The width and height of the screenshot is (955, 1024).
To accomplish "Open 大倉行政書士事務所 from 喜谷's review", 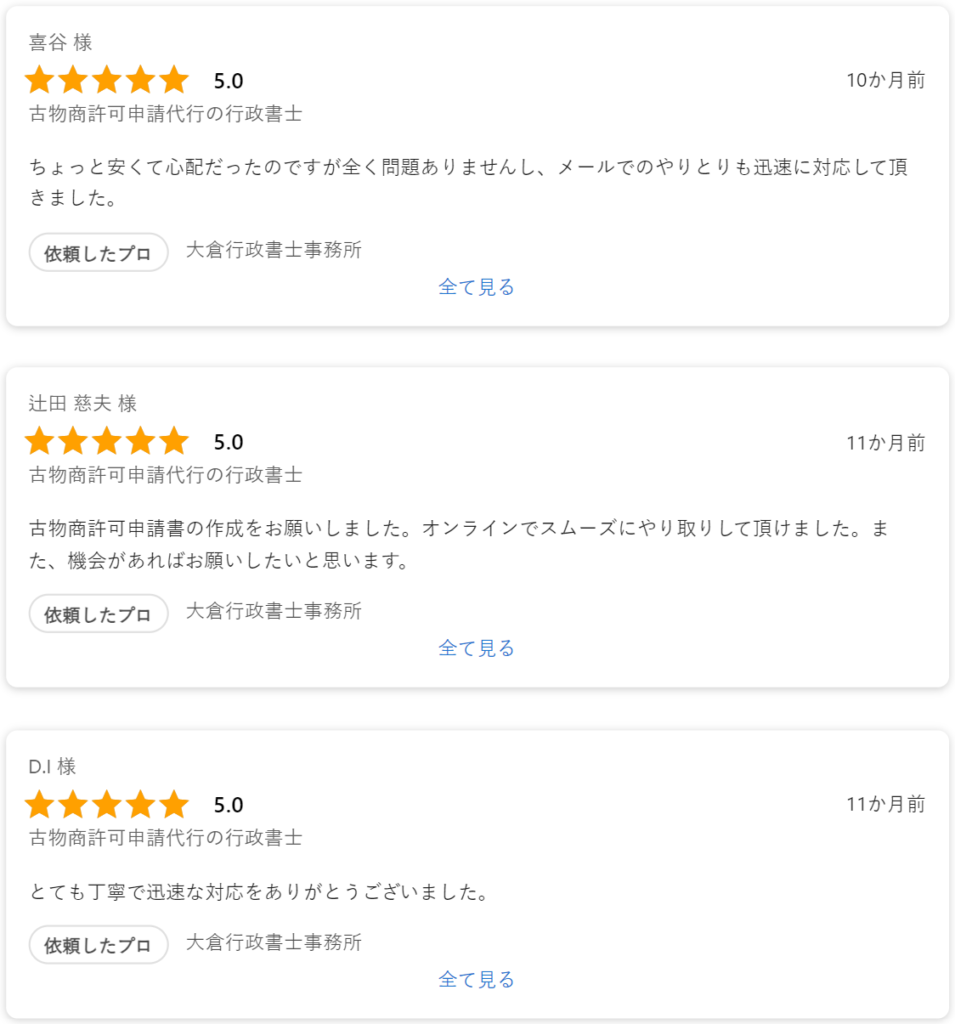I will point(274,250).
